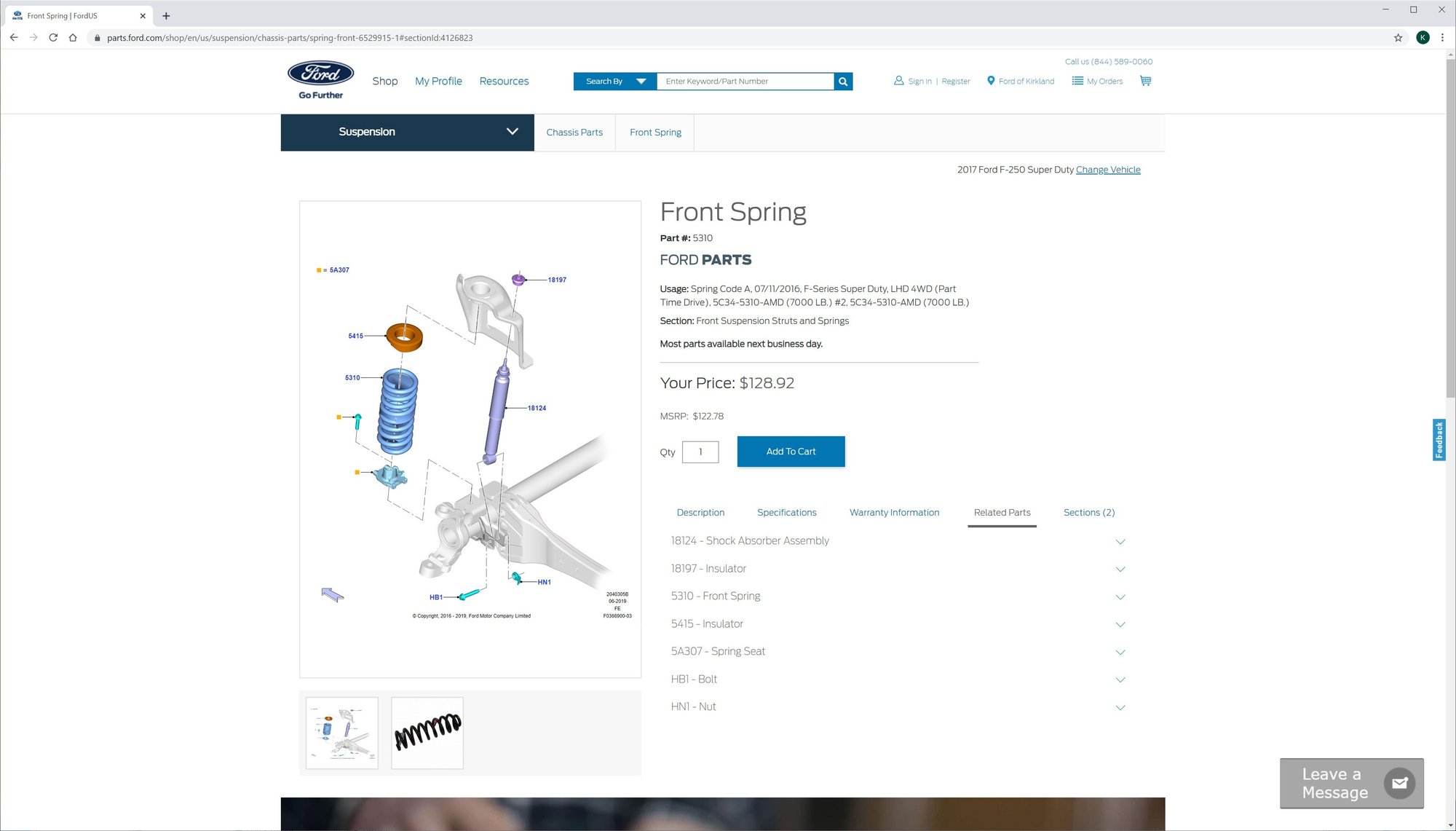Expand 18124 - Shock Absorber Assembly row
The image size is (1456, 831).
pyautogui.click(x=1120, y=541)
